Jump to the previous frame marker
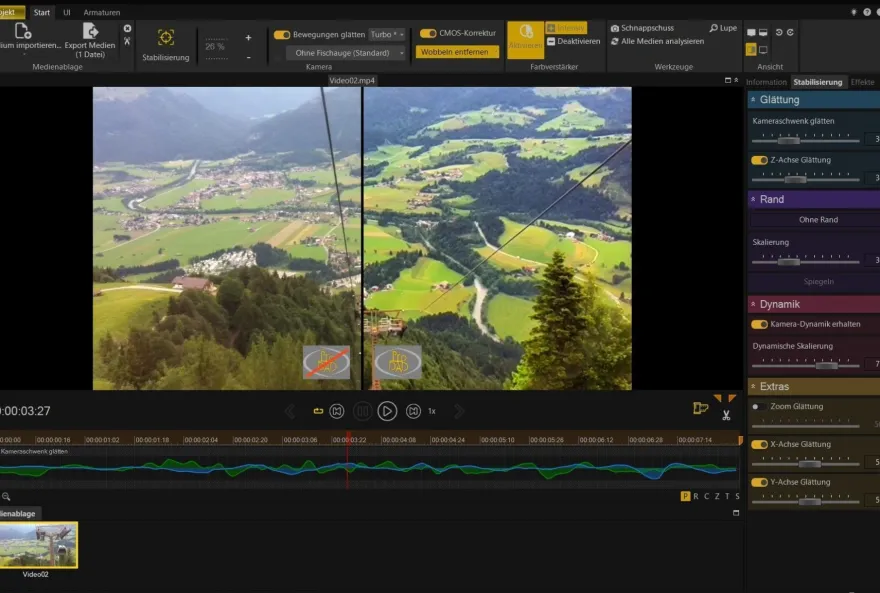 pos(337,411)
